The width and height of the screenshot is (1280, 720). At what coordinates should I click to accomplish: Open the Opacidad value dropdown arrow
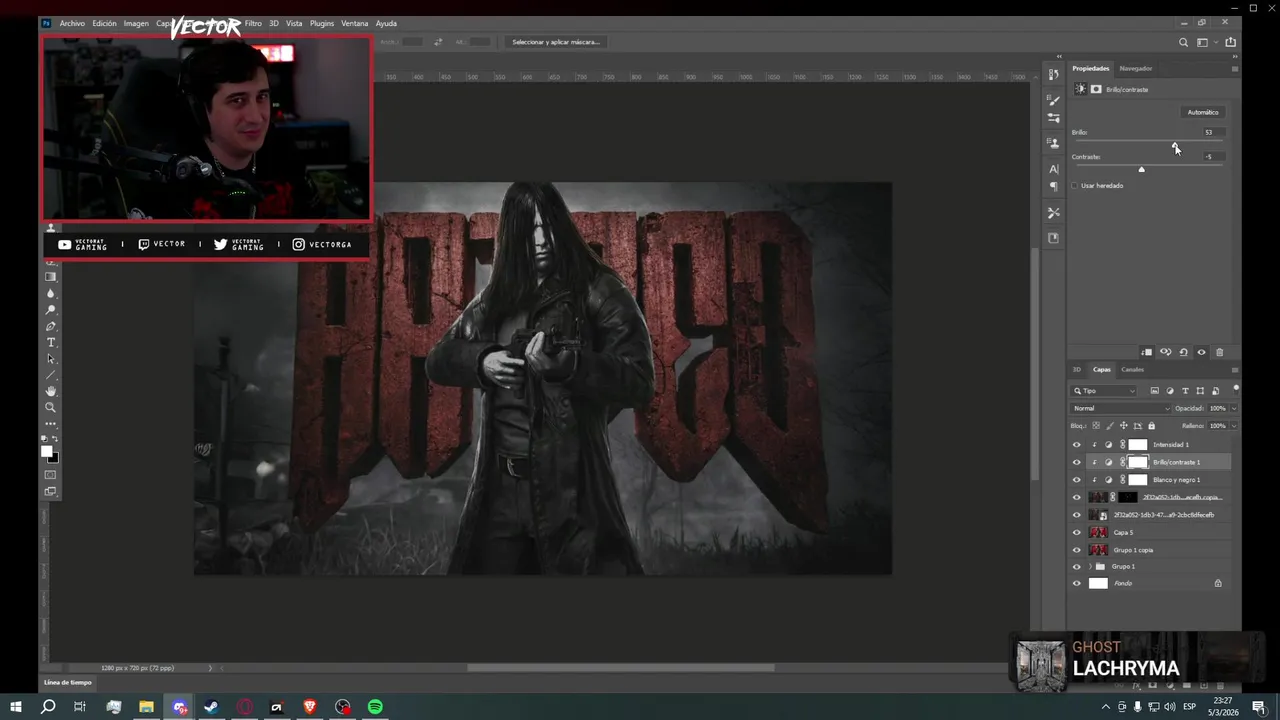[1233, 409]
